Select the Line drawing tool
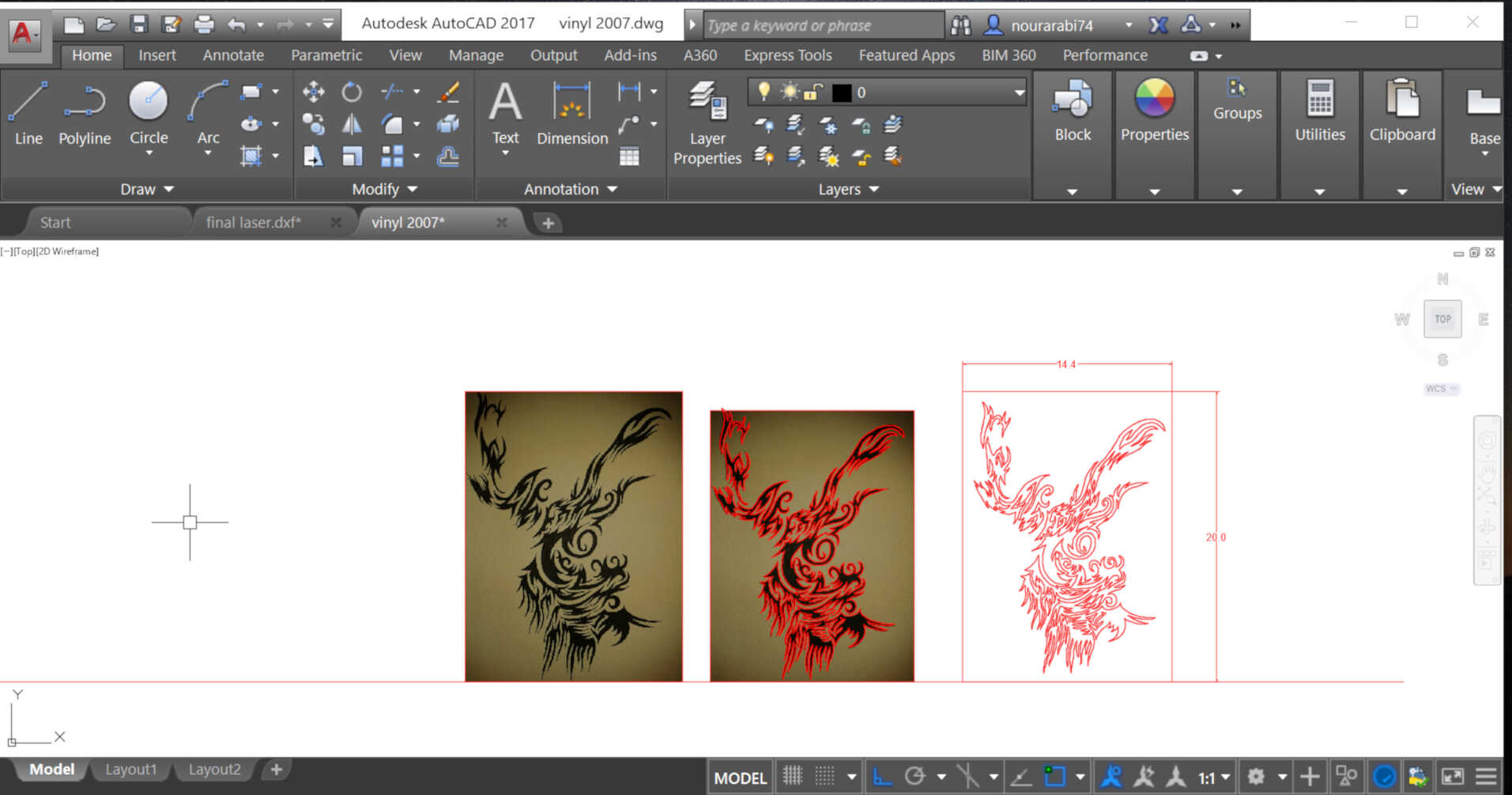The height and width of the screenshot is (795, 1512). tap(28, 115)
